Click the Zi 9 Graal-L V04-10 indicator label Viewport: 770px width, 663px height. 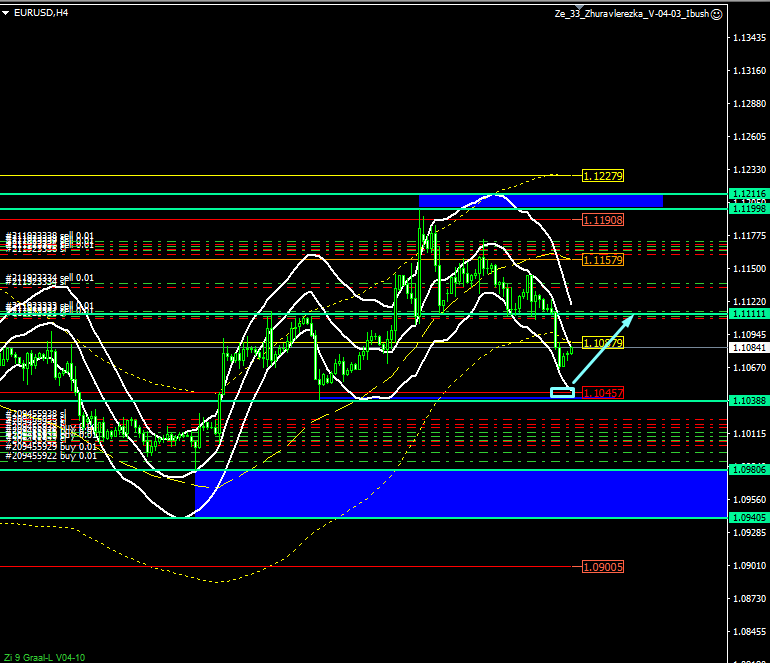point(45,657)
